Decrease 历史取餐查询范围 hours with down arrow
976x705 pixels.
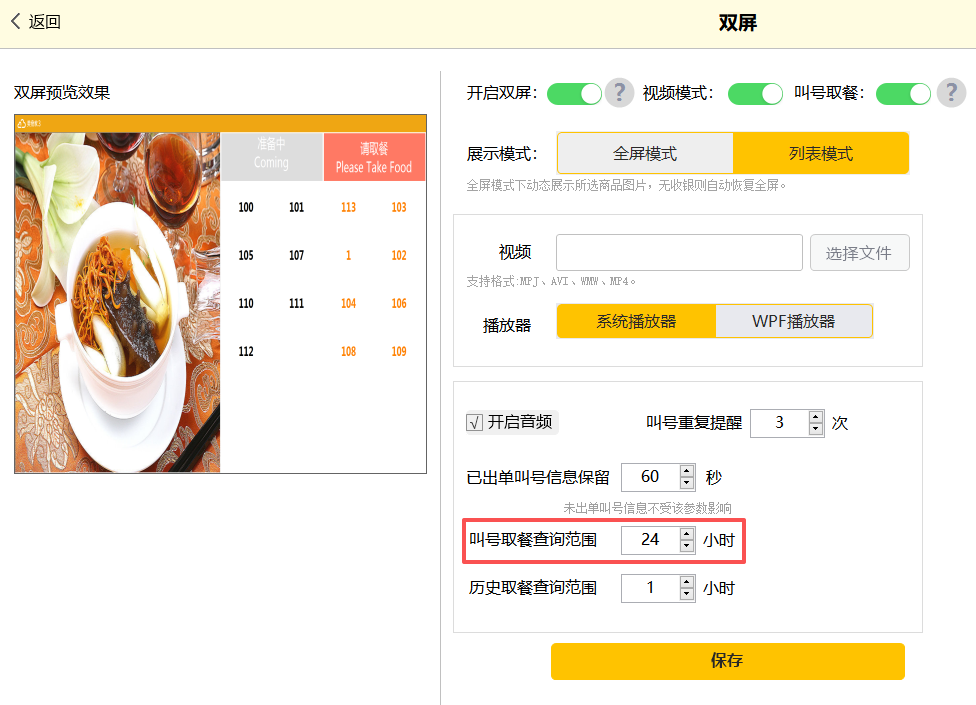tap(686, 594)
